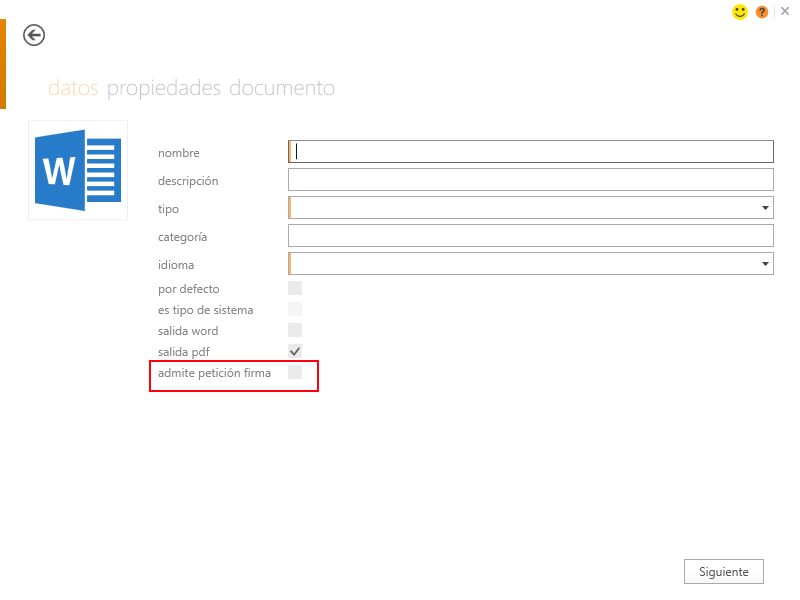Check the 'salida word' checkbox

pyautogui.click(x=295, y=331)
